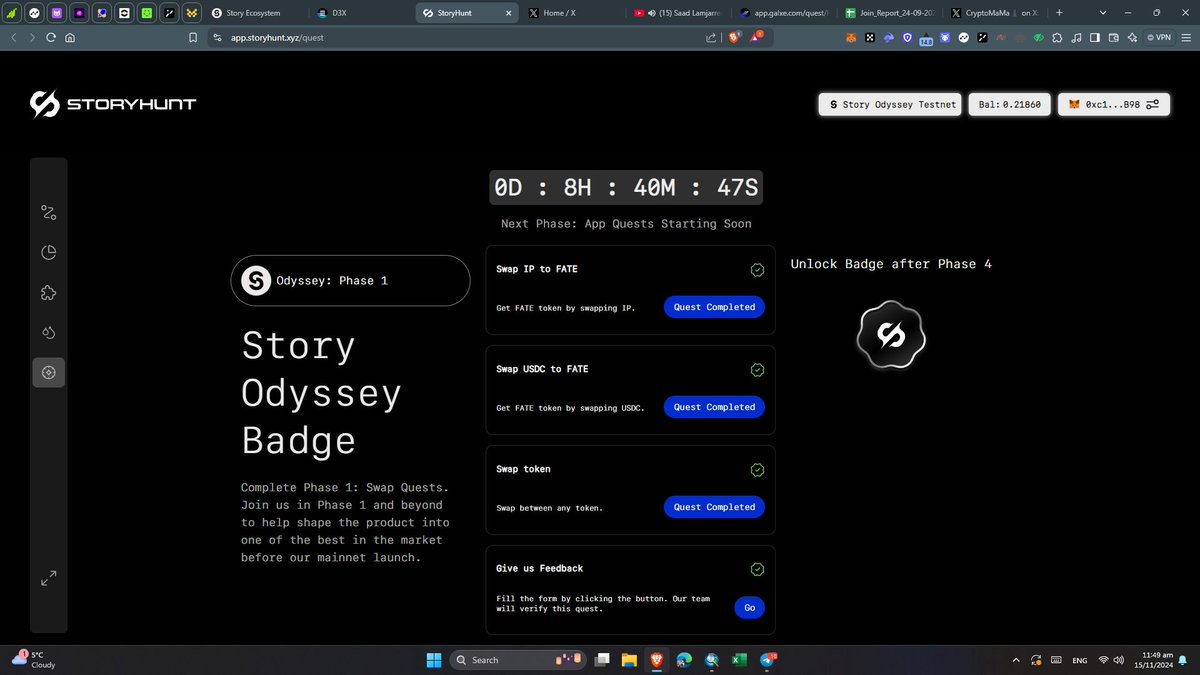Switch to the Home / X tab
The height and width of the screenshot is (675, 1200).
pos(570,13)
